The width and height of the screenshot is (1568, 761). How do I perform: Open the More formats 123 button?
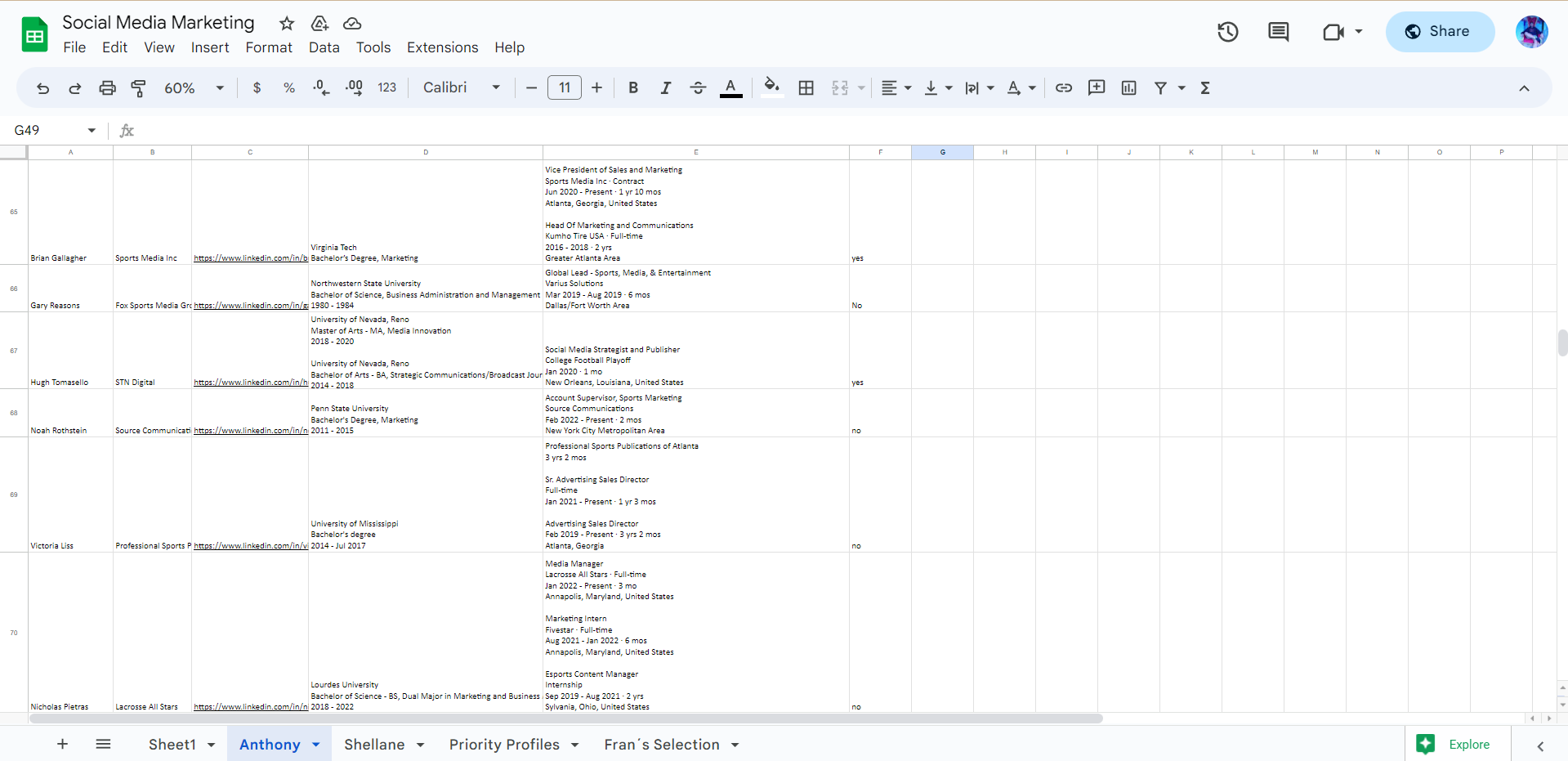coord(387,88)
